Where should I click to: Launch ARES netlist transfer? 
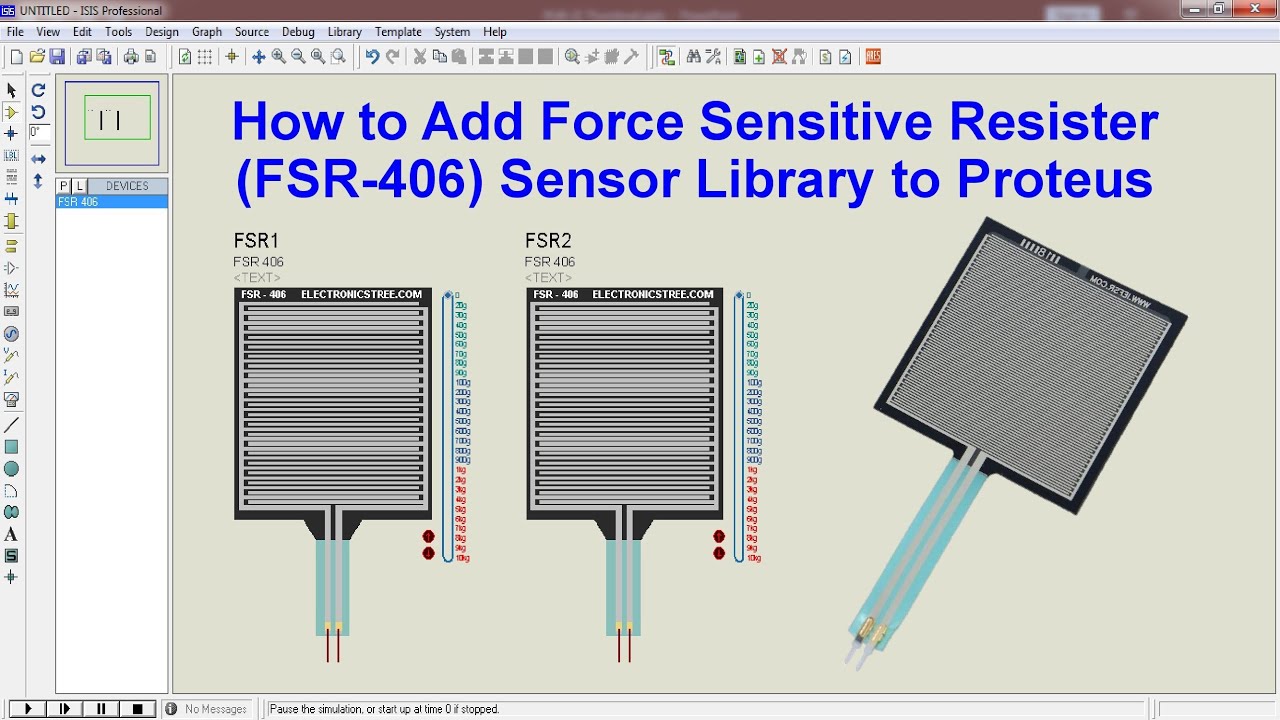pos(873,57)
